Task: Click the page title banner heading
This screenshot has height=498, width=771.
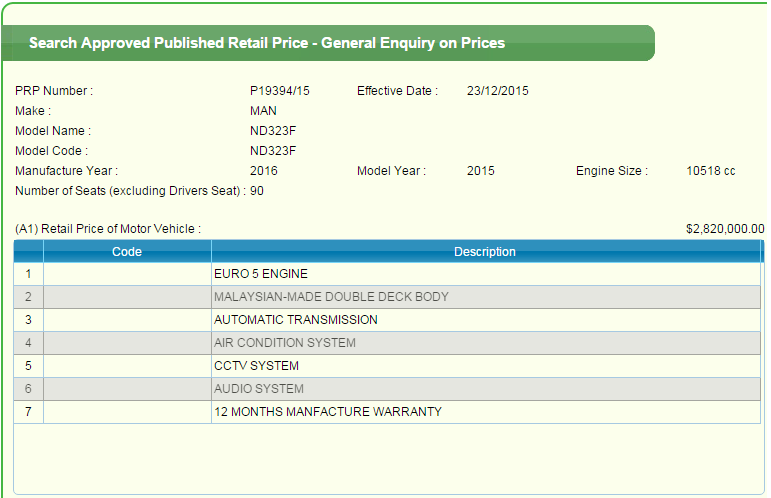Action: pos(267,43)
